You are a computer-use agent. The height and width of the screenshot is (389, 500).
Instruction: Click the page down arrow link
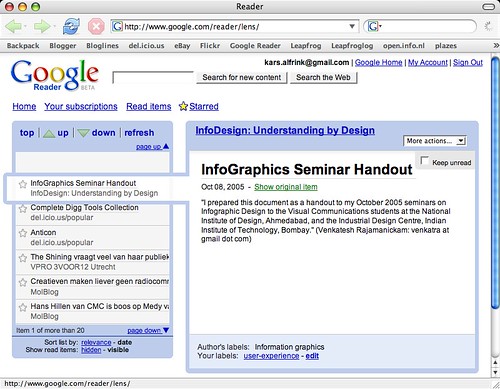coord(148,330)
